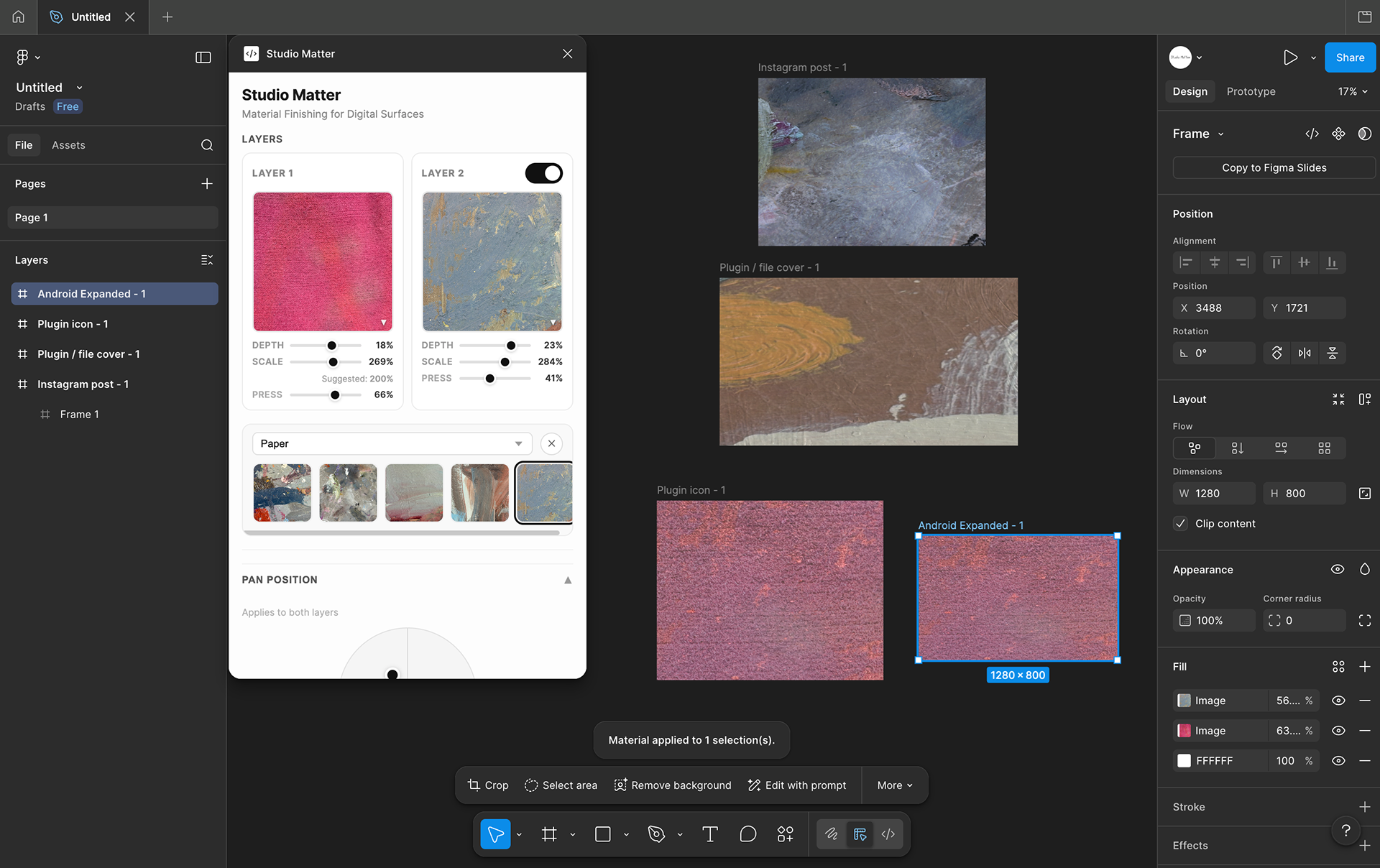Open the Paper material category dropdown
Screen dimensions: 1380x868
point(392,443)
